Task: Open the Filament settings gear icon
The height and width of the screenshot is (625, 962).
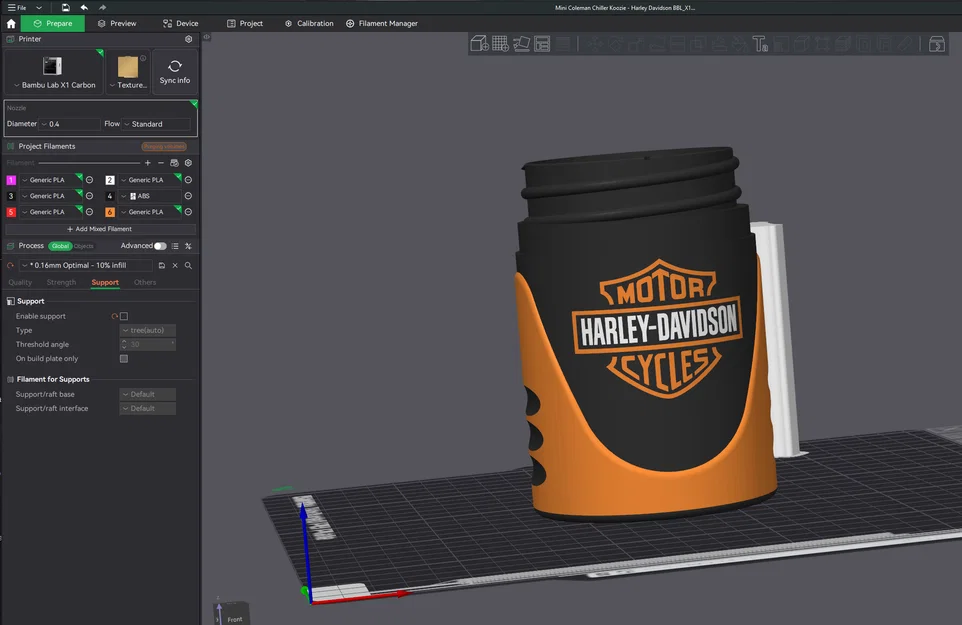Action: pyautogui.click(x=188, y=163)
